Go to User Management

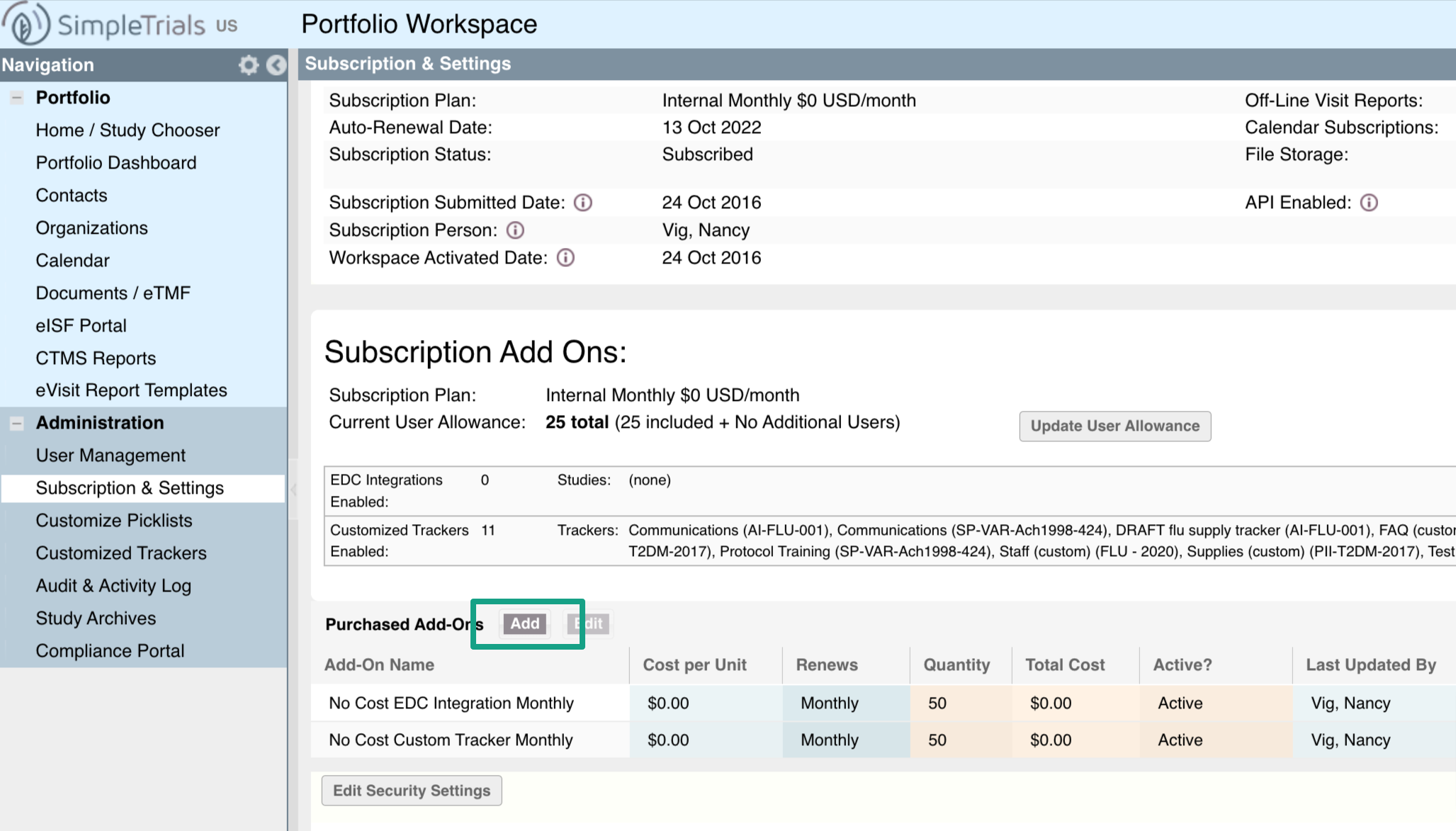[x=111, y=456]
